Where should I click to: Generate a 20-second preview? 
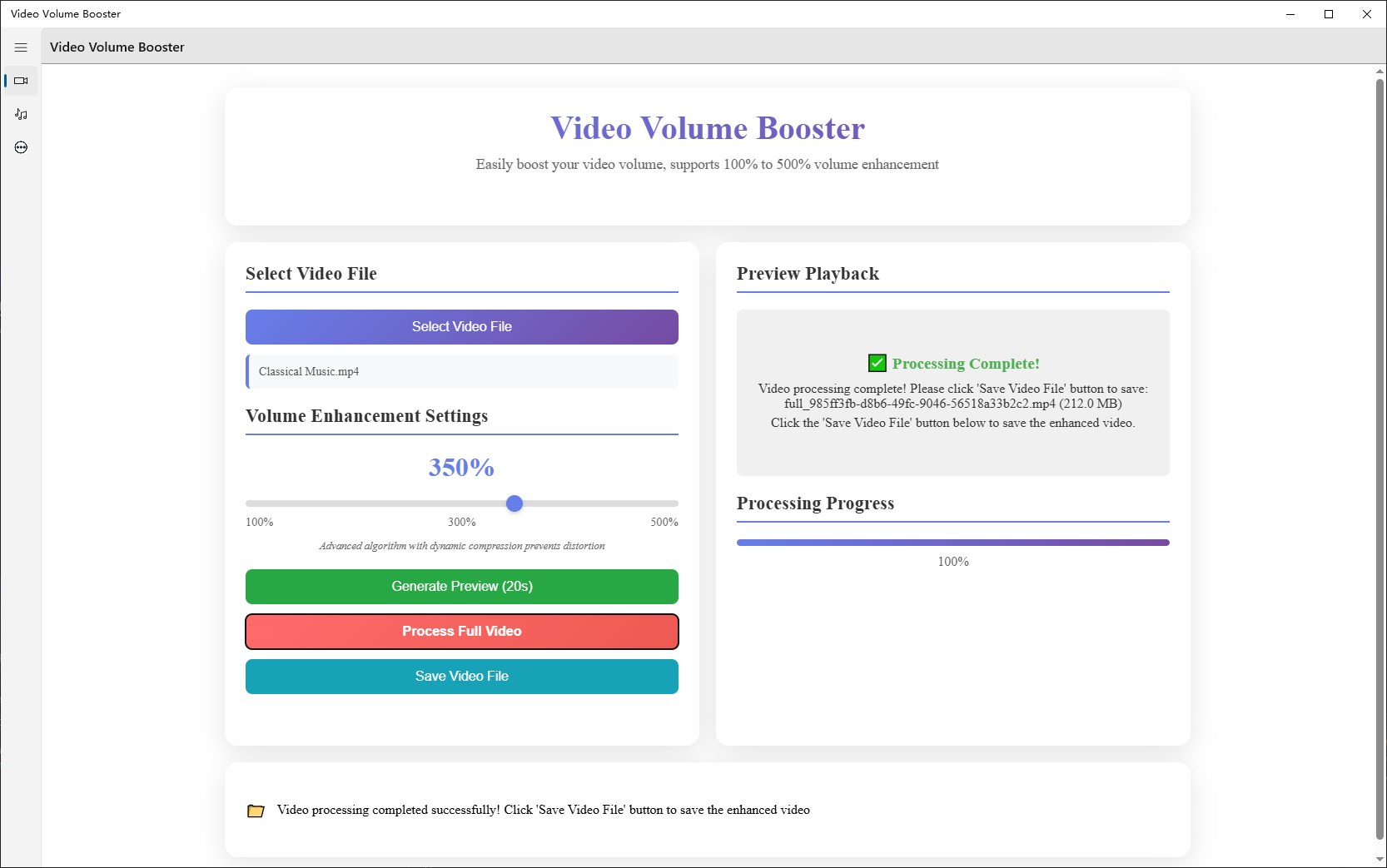(x=461, y=586)
